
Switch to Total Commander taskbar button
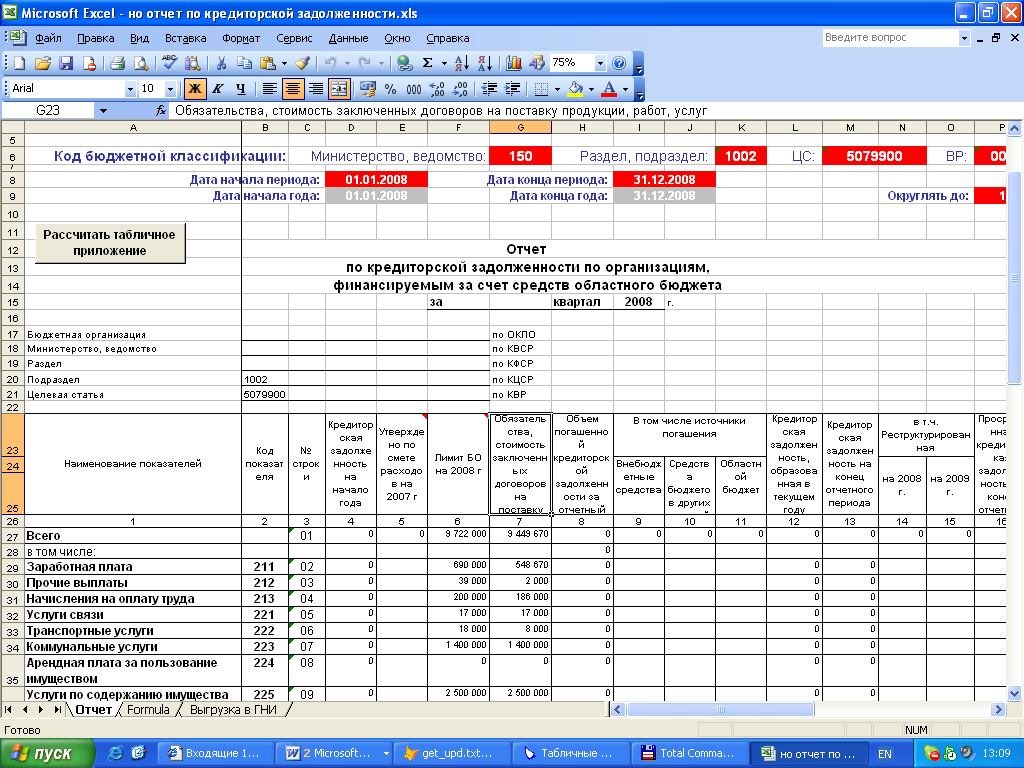pyautogui.click(x=688, y=754)
